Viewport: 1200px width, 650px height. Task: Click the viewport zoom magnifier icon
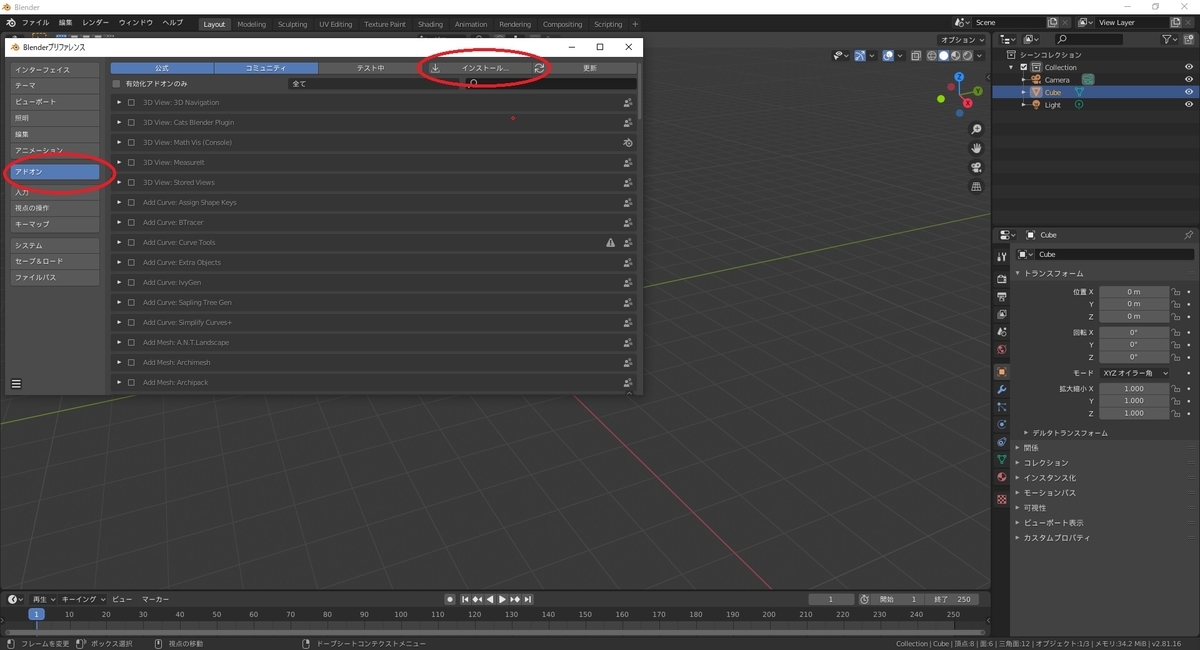tap(977, 130)
